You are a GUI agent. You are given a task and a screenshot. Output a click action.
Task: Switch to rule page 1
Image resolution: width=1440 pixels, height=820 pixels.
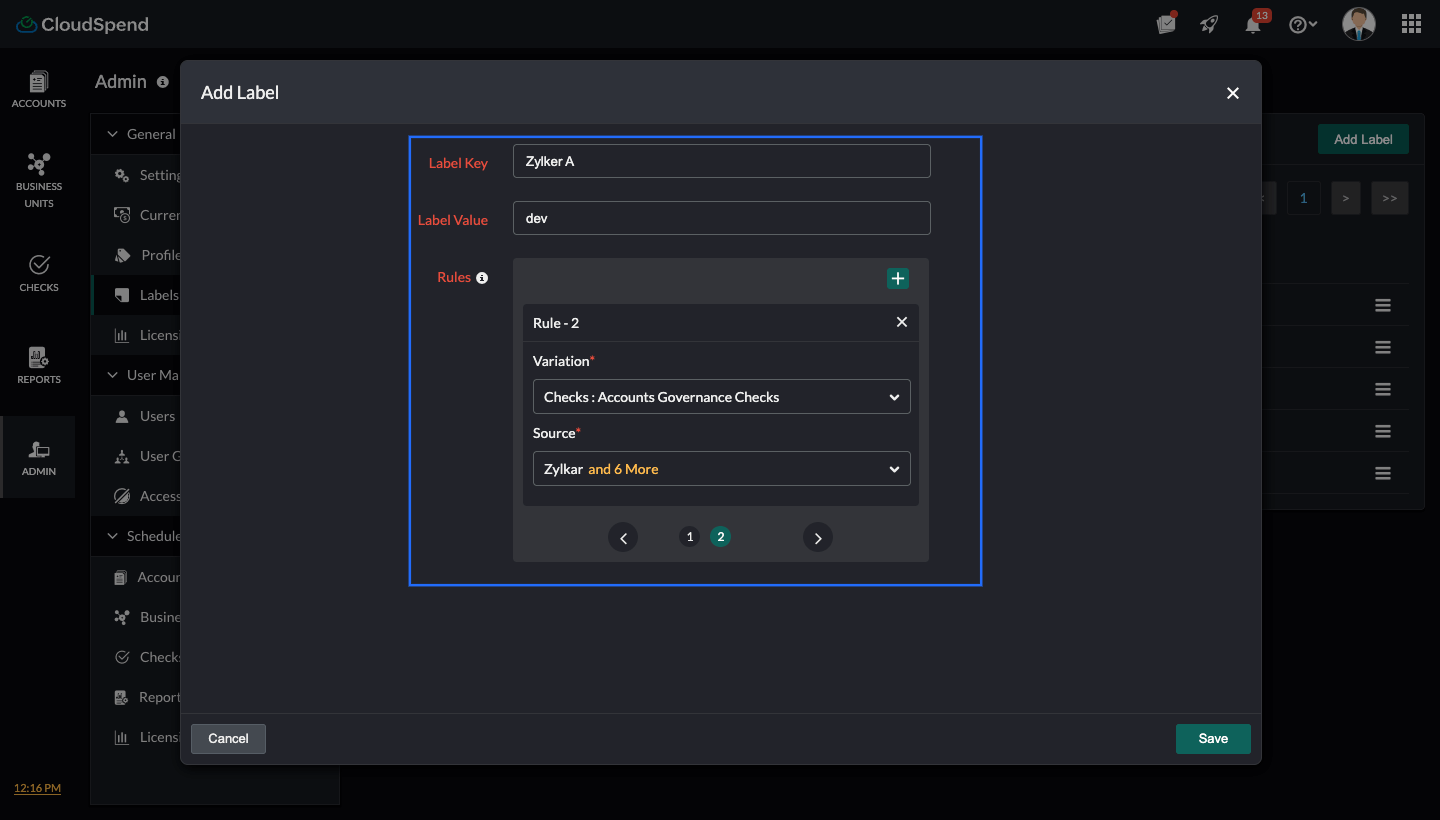pyautogui.click(x=689, y=537)
